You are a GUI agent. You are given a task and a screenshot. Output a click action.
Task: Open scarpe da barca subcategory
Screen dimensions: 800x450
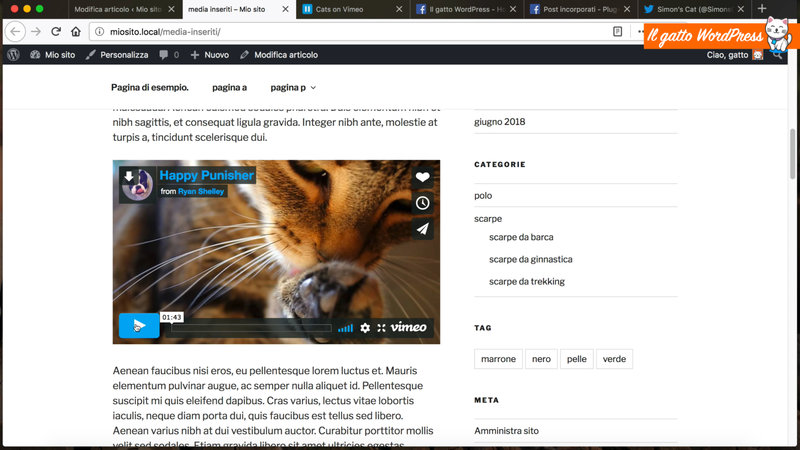521,237
